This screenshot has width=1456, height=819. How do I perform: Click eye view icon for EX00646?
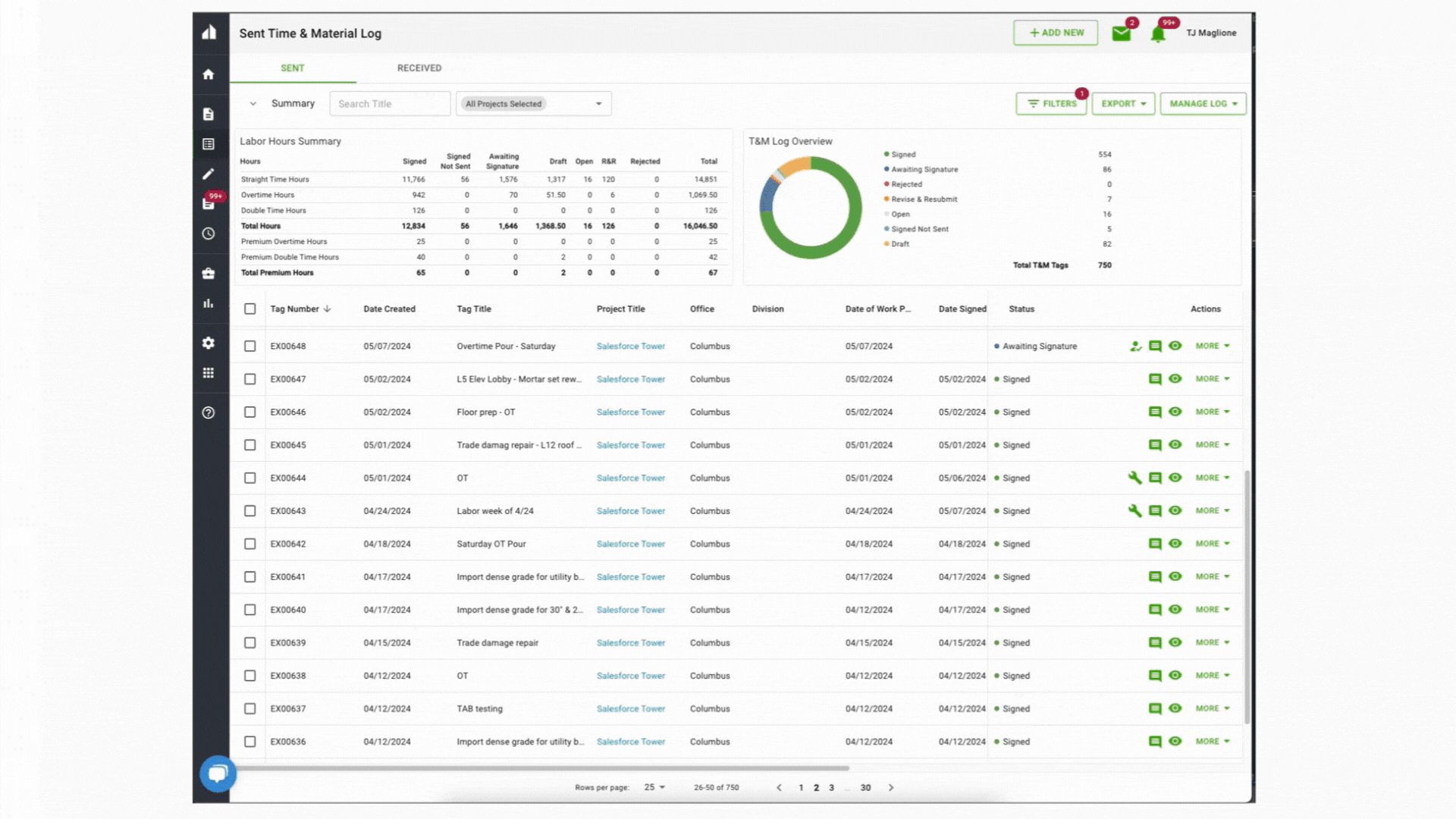(1175, 412)
